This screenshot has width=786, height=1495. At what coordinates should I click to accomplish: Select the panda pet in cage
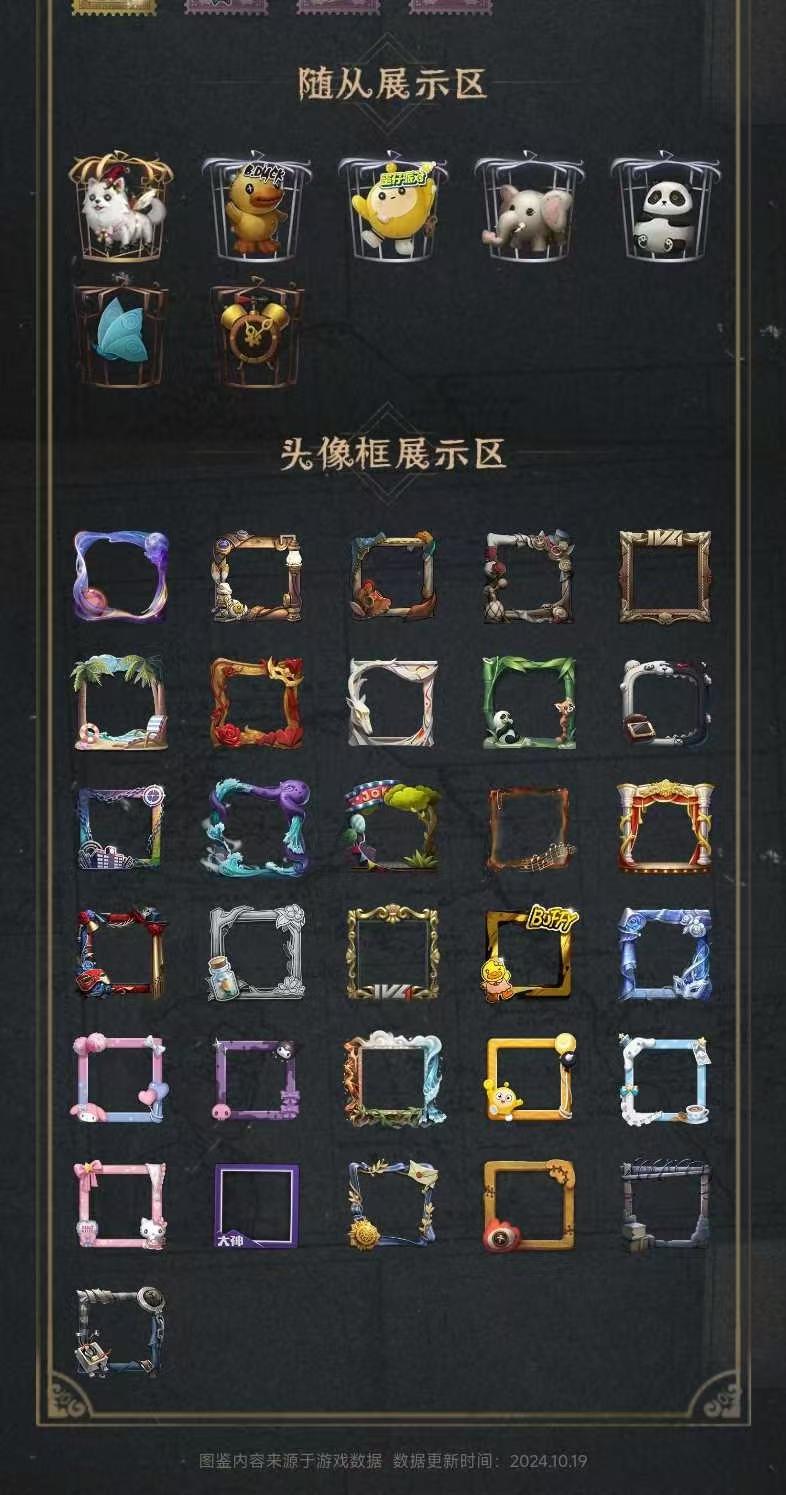coord(665,206)
